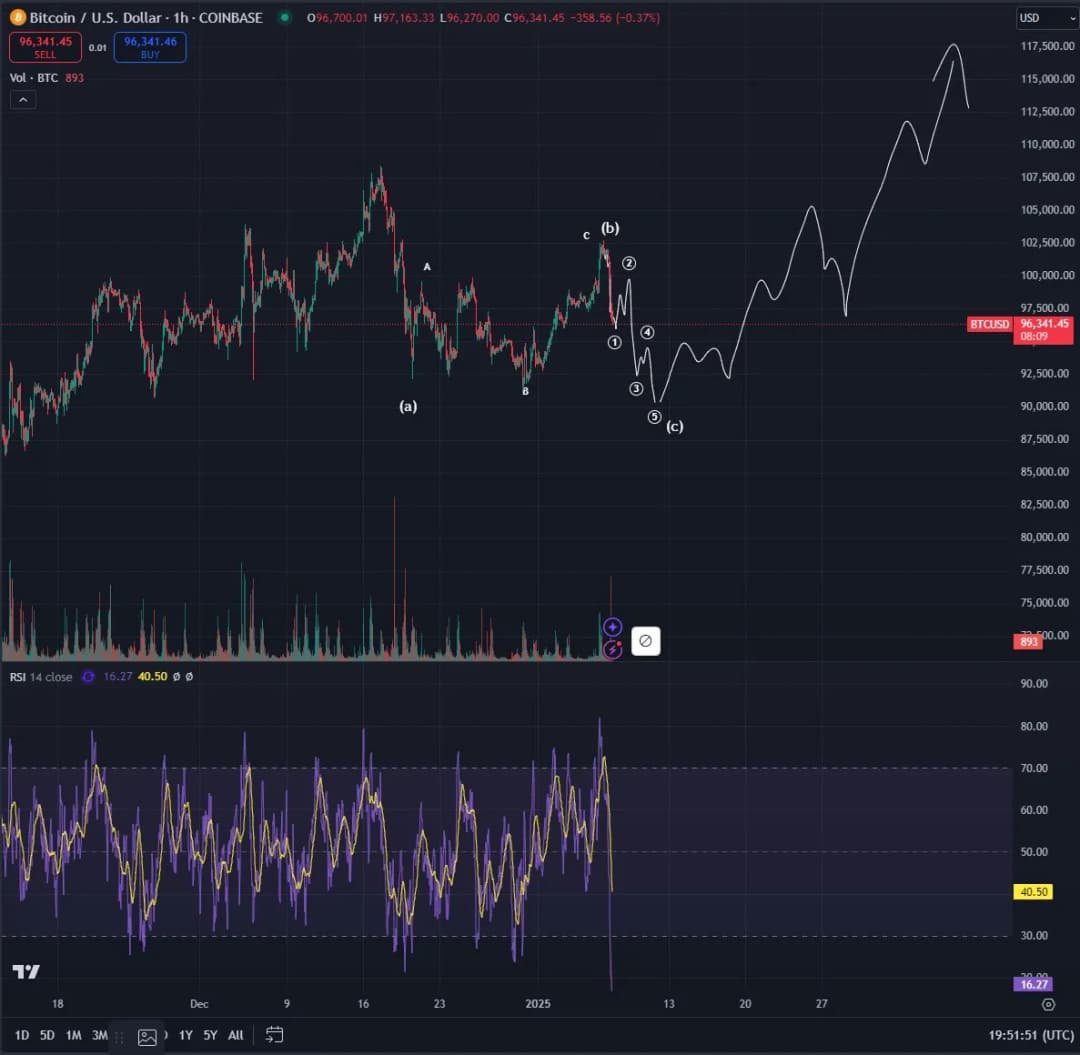Click the blue BUY price button

(150, 47)
